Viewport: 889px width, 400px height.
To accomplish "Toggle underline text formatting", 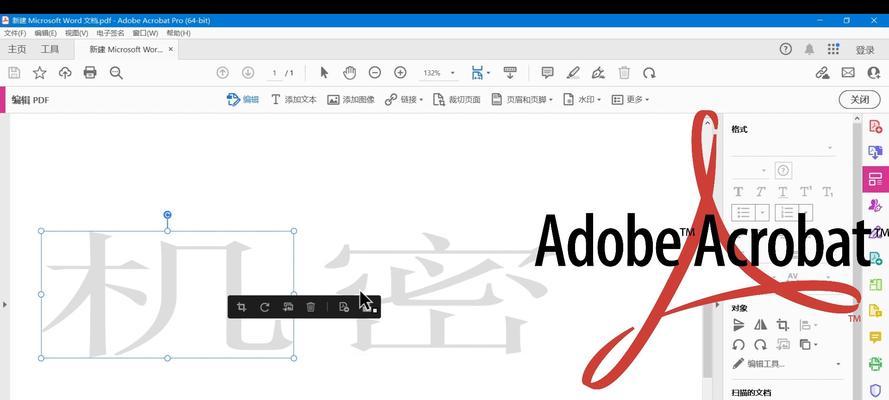I will tap(782, 192).
